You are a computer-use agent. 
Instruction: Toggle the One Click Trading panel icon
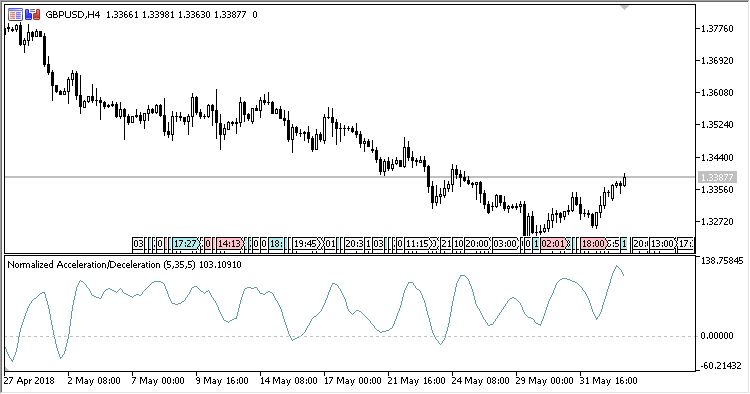[x=33, y=15]
